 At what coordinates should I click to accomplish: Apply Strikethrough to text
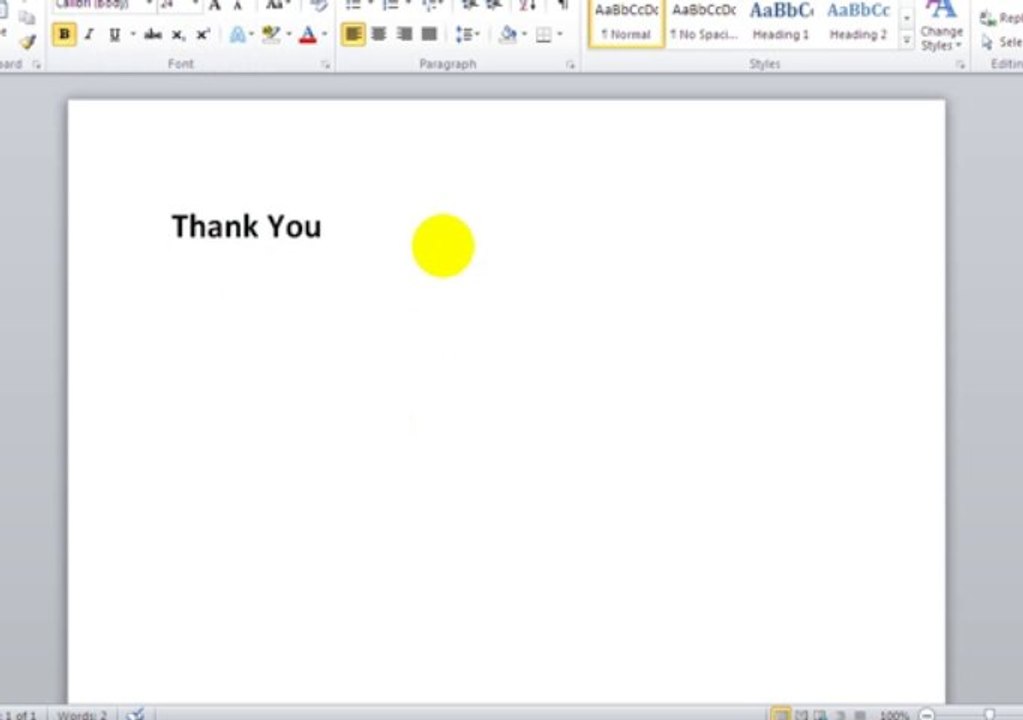153,35
